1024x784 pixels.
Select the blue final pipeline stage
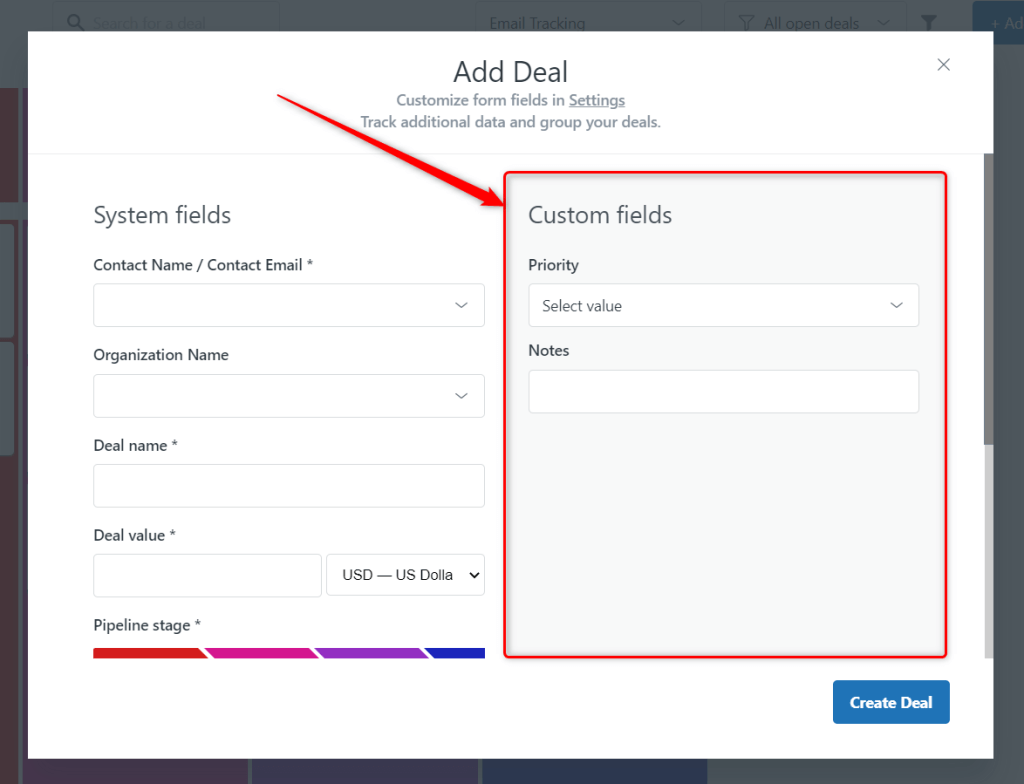(458, 652)
